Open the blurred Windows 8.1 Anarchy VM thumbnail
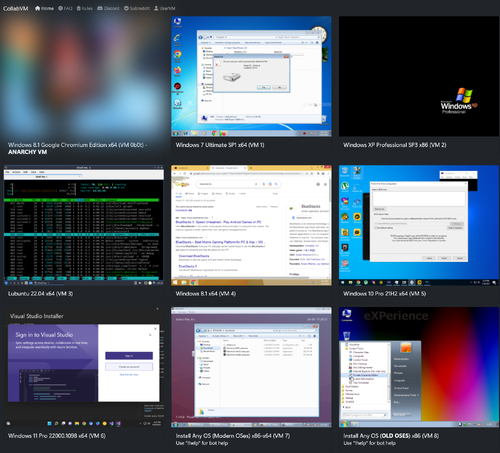The image size is (500, 453). pyautogui.click(x=83, y=76)
